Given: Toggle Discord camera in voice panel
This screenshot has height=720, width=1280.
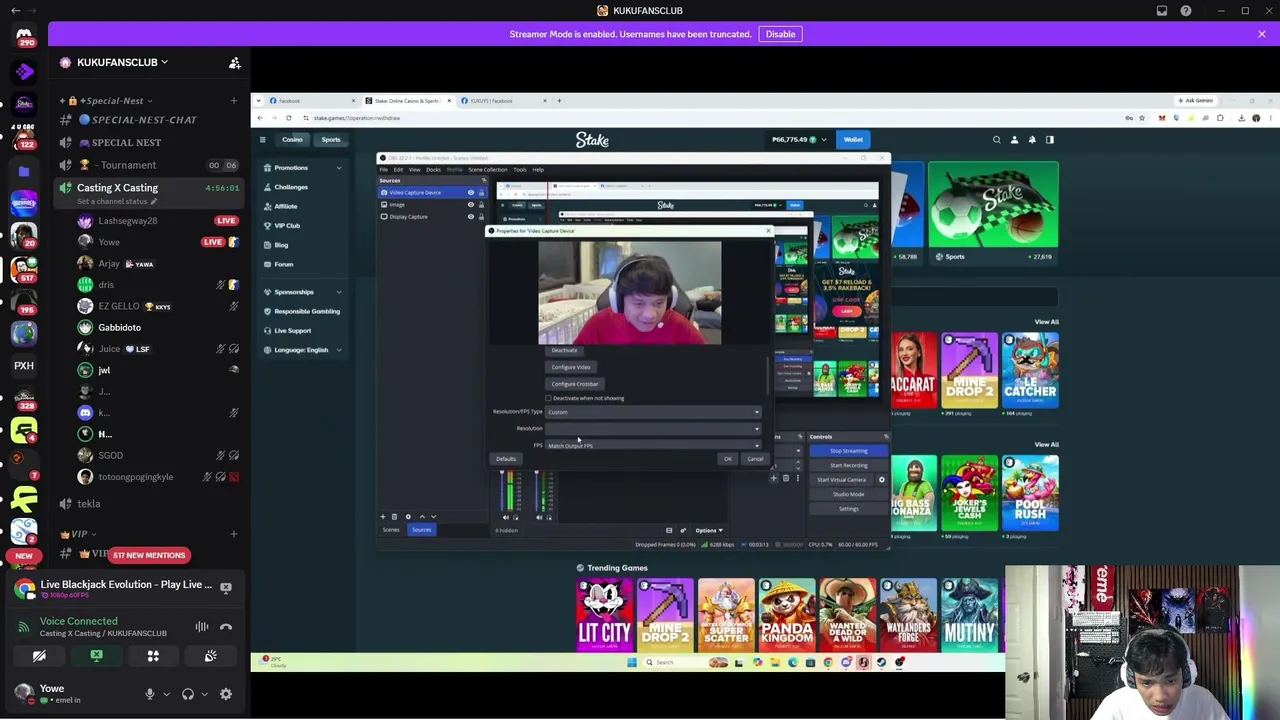Looking at the screenshot, I should pyautogui.click(x=39, y=656).
